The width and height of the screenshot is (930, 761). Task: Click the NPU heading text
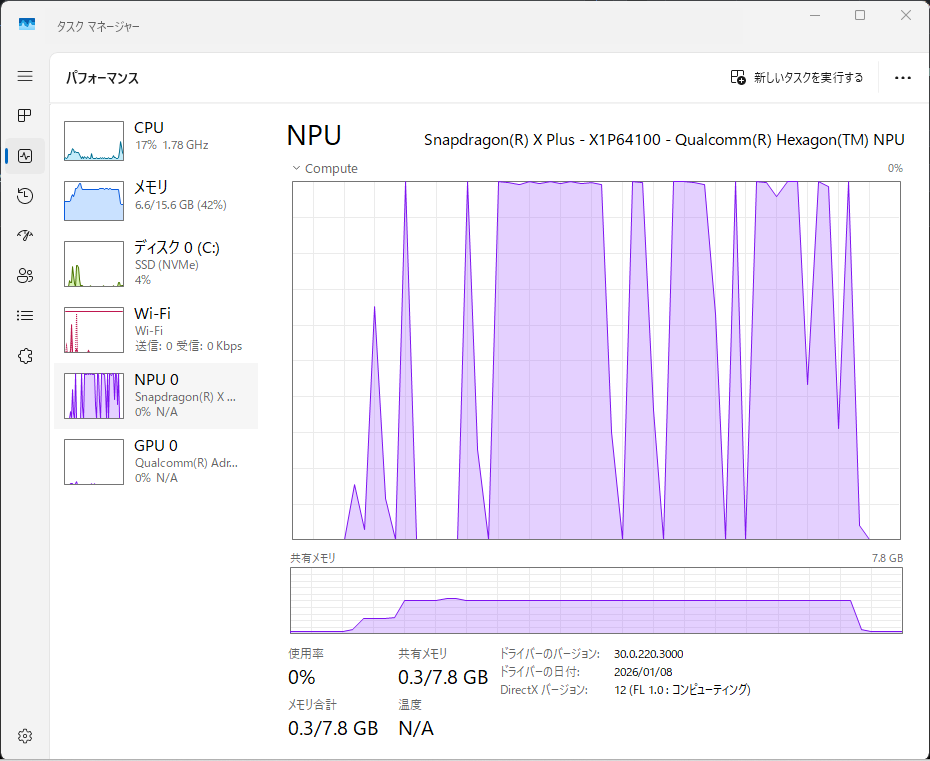point(314,136)
